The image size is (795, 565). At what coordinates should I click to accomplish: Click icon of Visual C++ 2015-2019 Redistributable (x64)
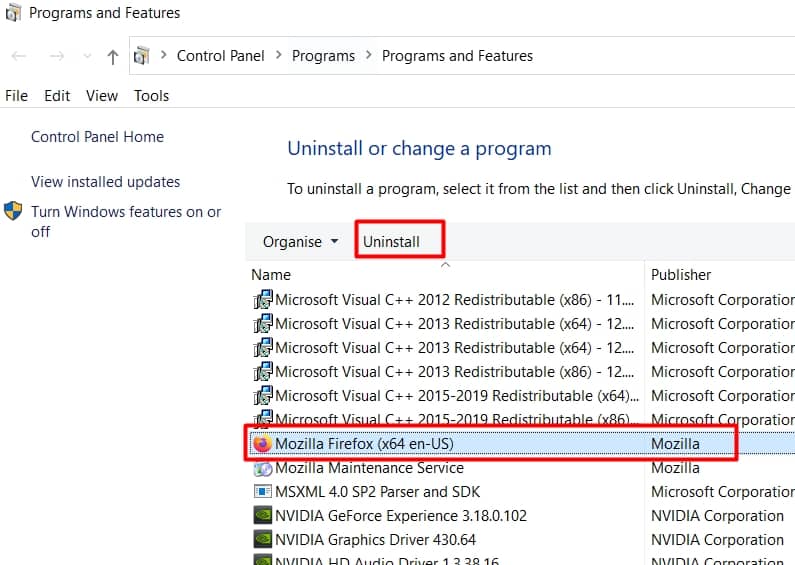263,396
